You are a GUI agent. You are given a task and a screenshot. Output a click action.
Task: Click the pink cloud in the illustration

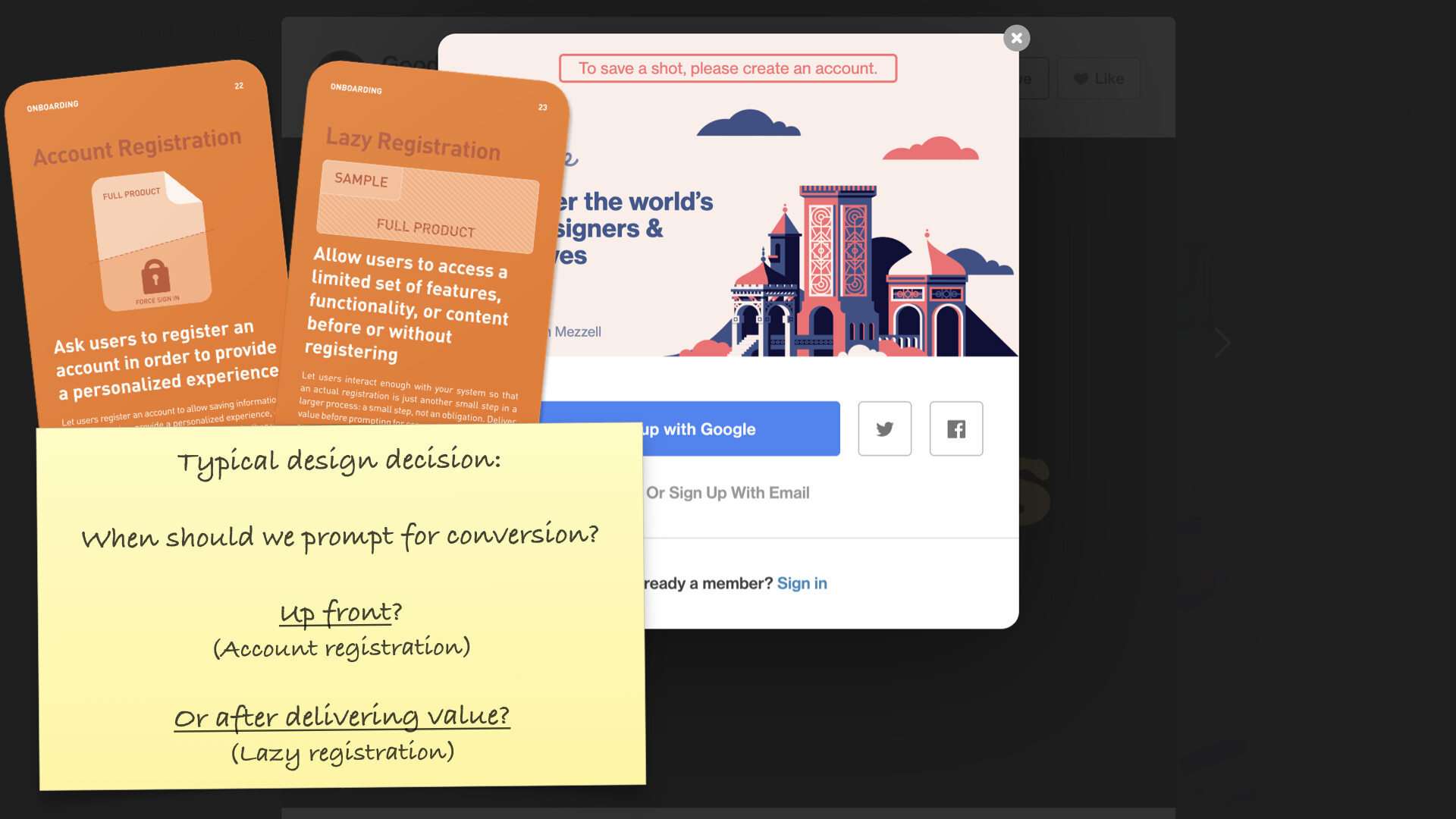tap(931, 149)
